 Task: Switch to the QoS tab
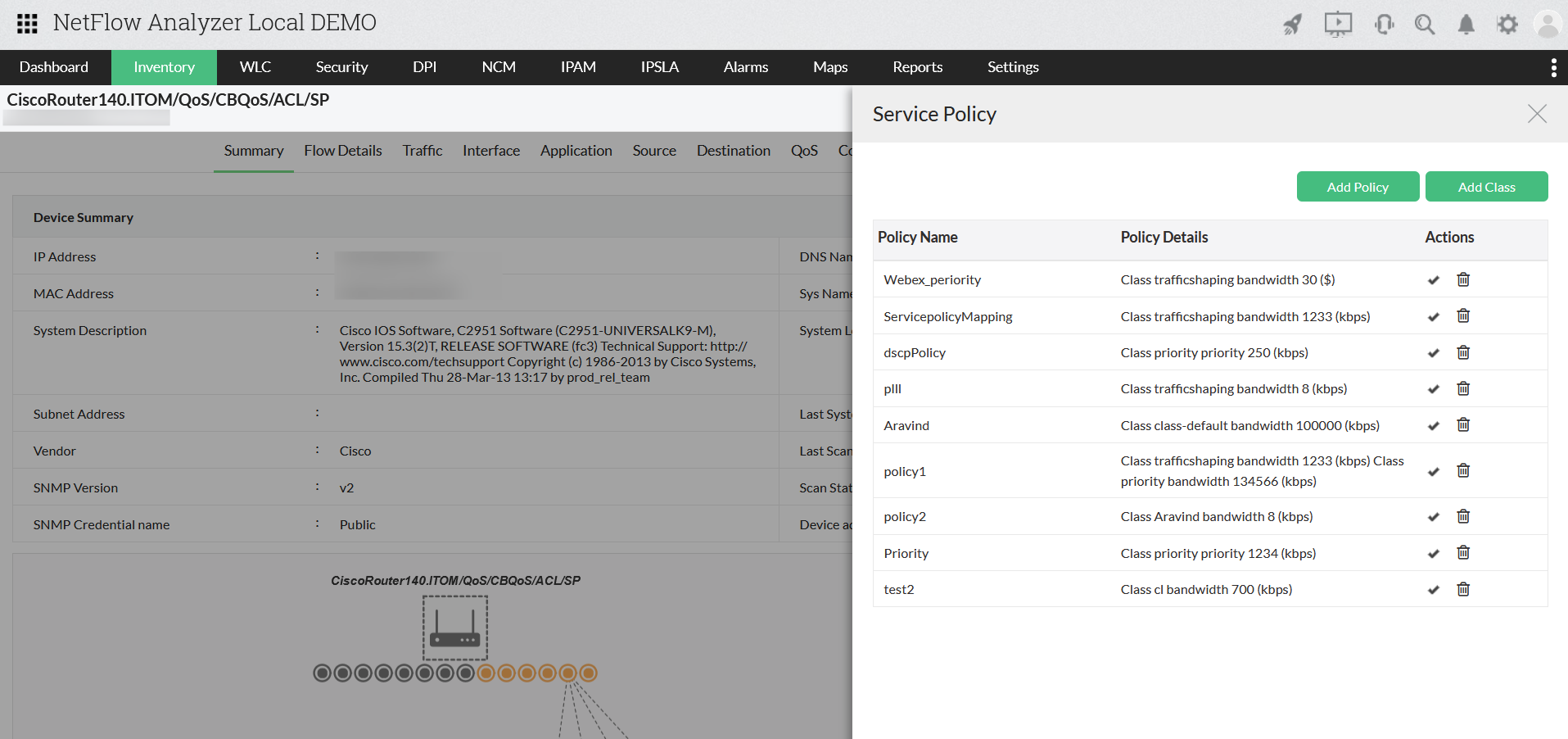point(804,151)
